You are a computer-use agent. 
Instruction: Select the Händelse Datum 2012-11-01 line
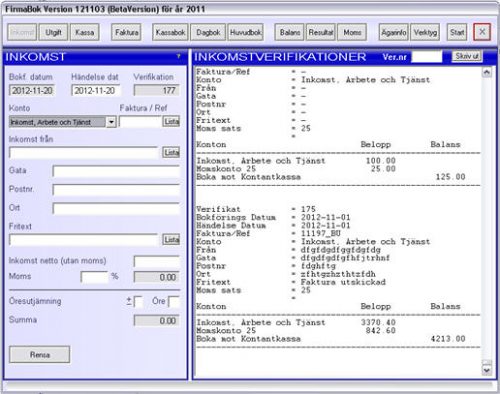point(273,226)
